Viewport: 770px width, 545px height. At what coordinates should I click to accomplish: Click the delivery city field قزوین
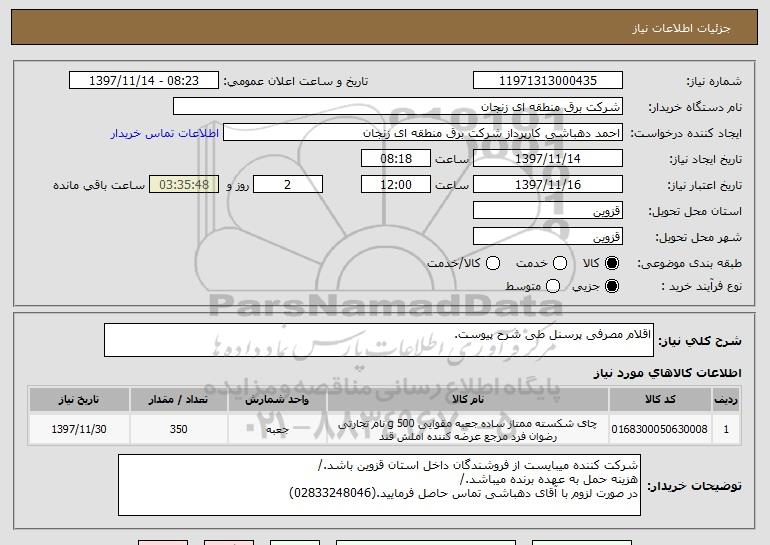(548, 236)
